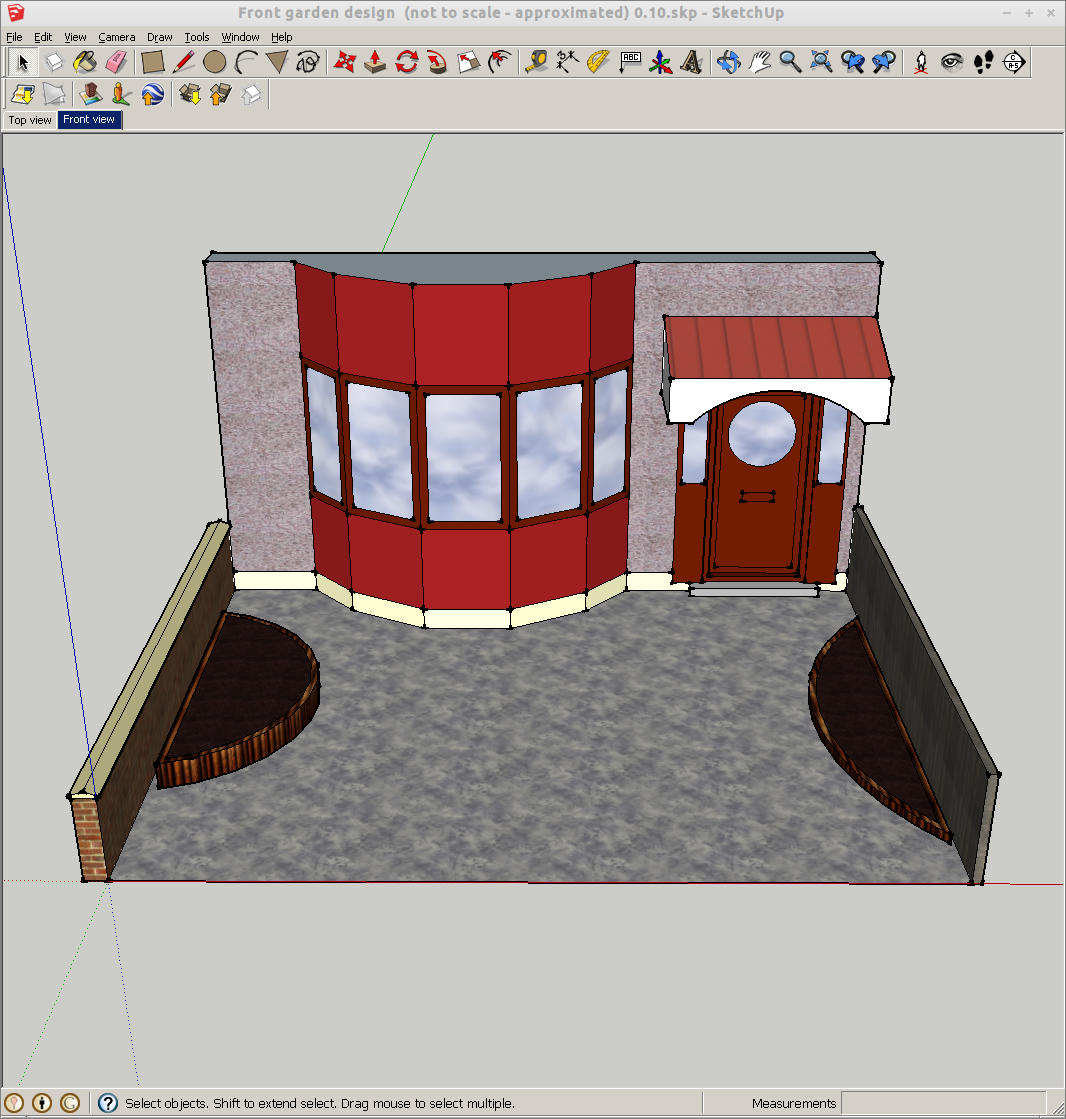This screenshot has height=1119, width=1066.
Task: Click the Google login status icon
Action: click(70, 1103)
